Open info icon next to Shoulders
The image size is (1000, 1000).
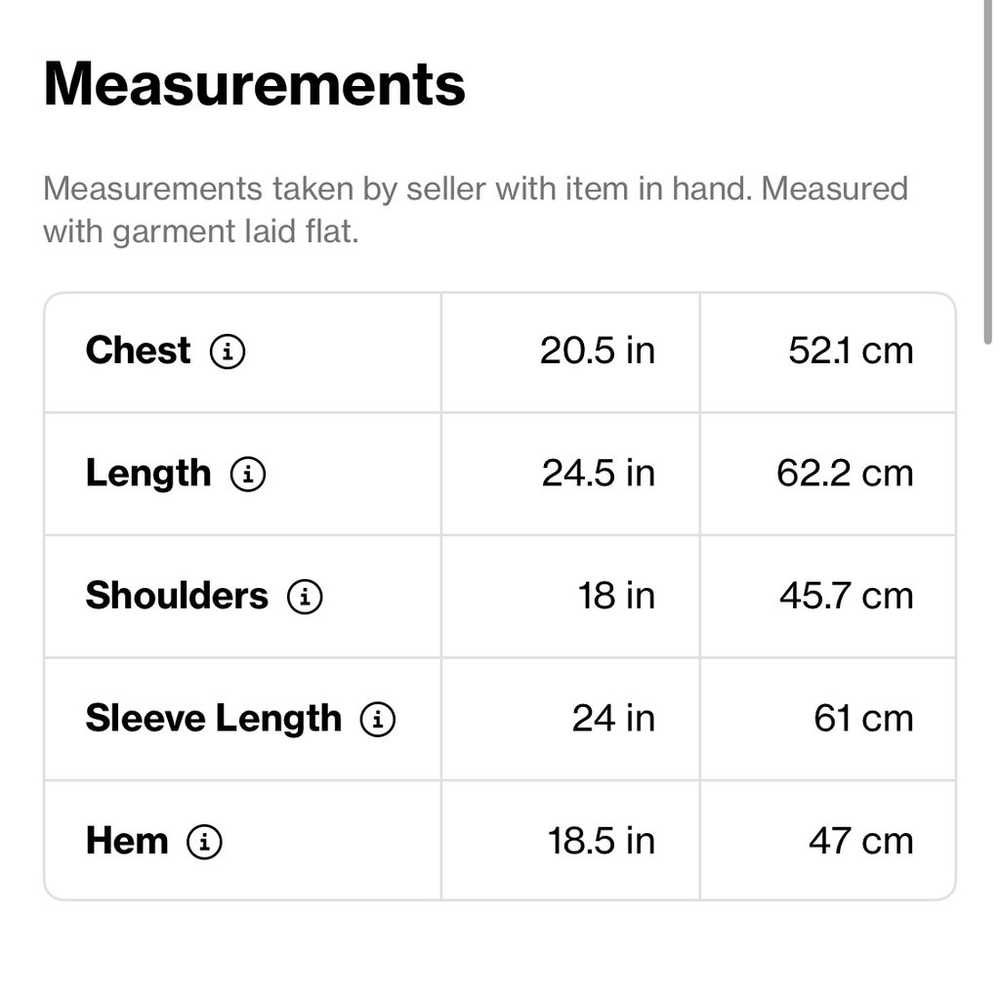pyautogui.click(x=305, y=596)
